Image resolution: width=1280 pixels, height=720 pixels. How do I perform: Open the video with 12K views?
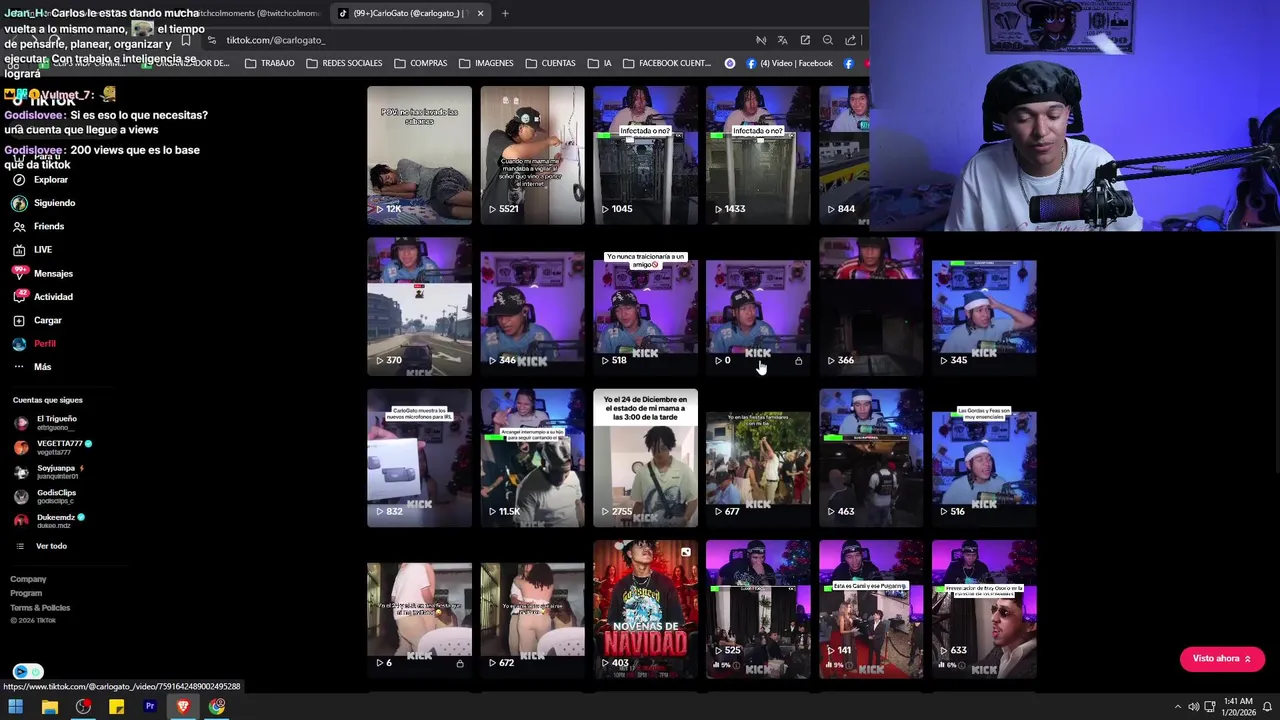click(419, 155)
